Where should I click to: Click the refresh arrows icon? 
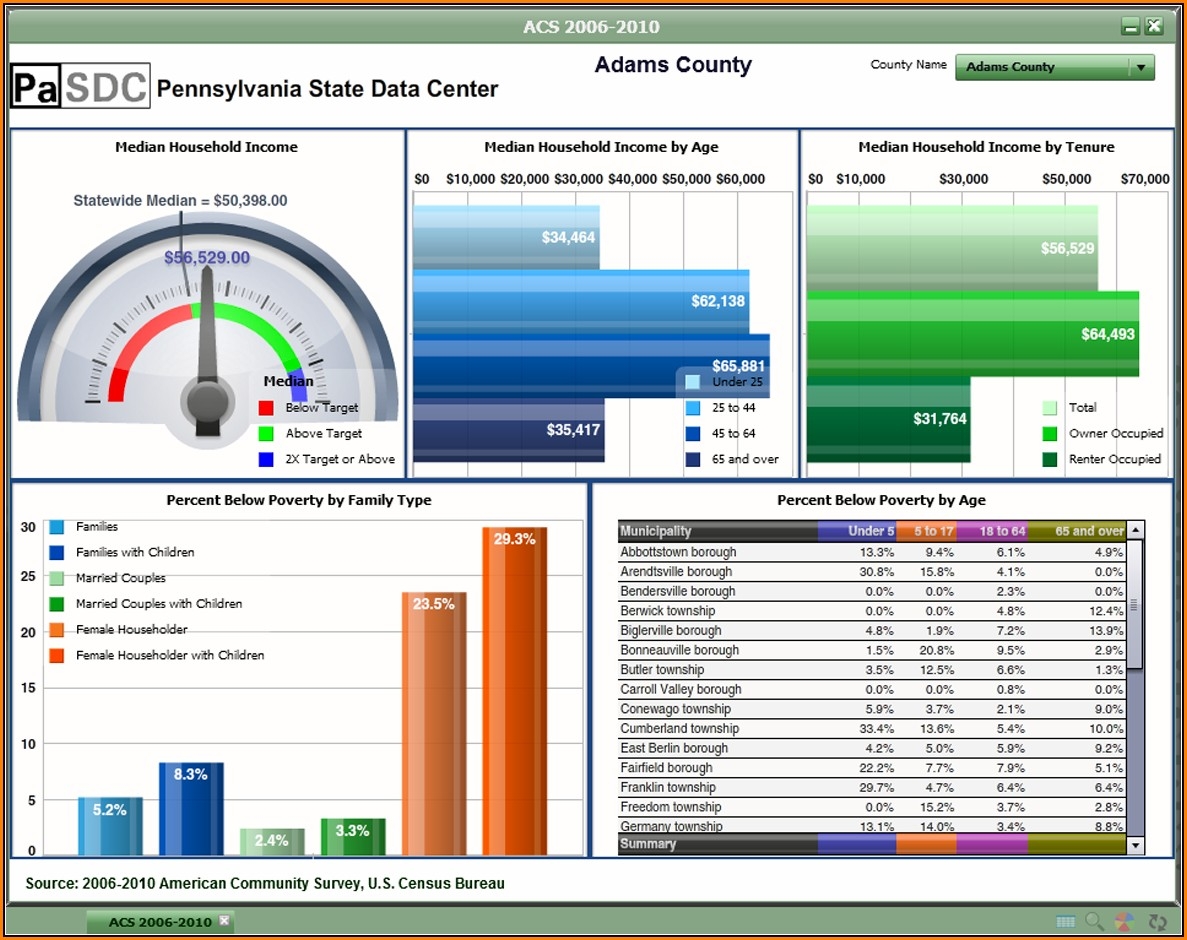pyautogui.click(x=1158, y=921)
